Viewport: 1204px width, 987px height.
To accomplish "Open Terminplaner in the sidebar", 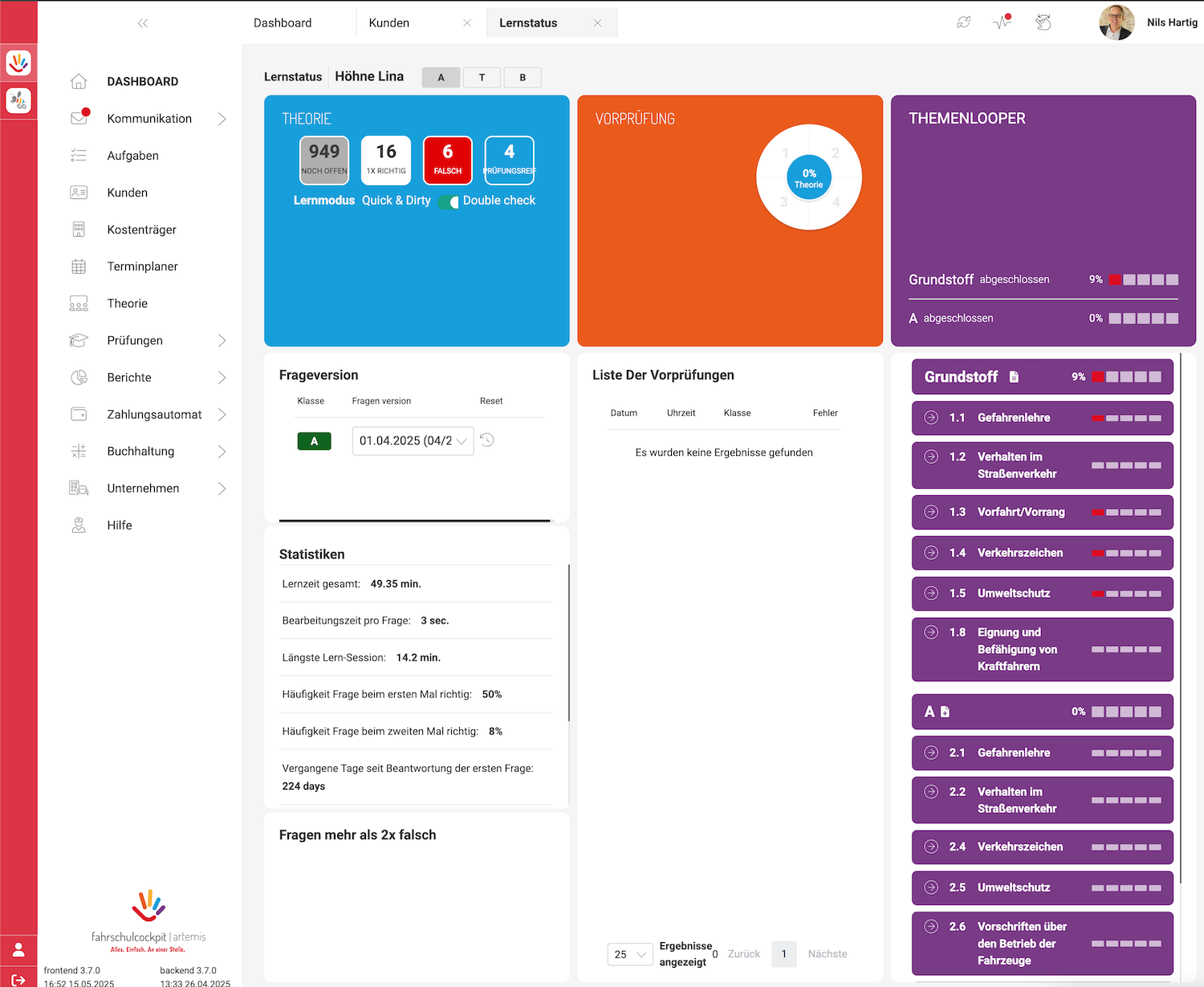I will [142, 266].
